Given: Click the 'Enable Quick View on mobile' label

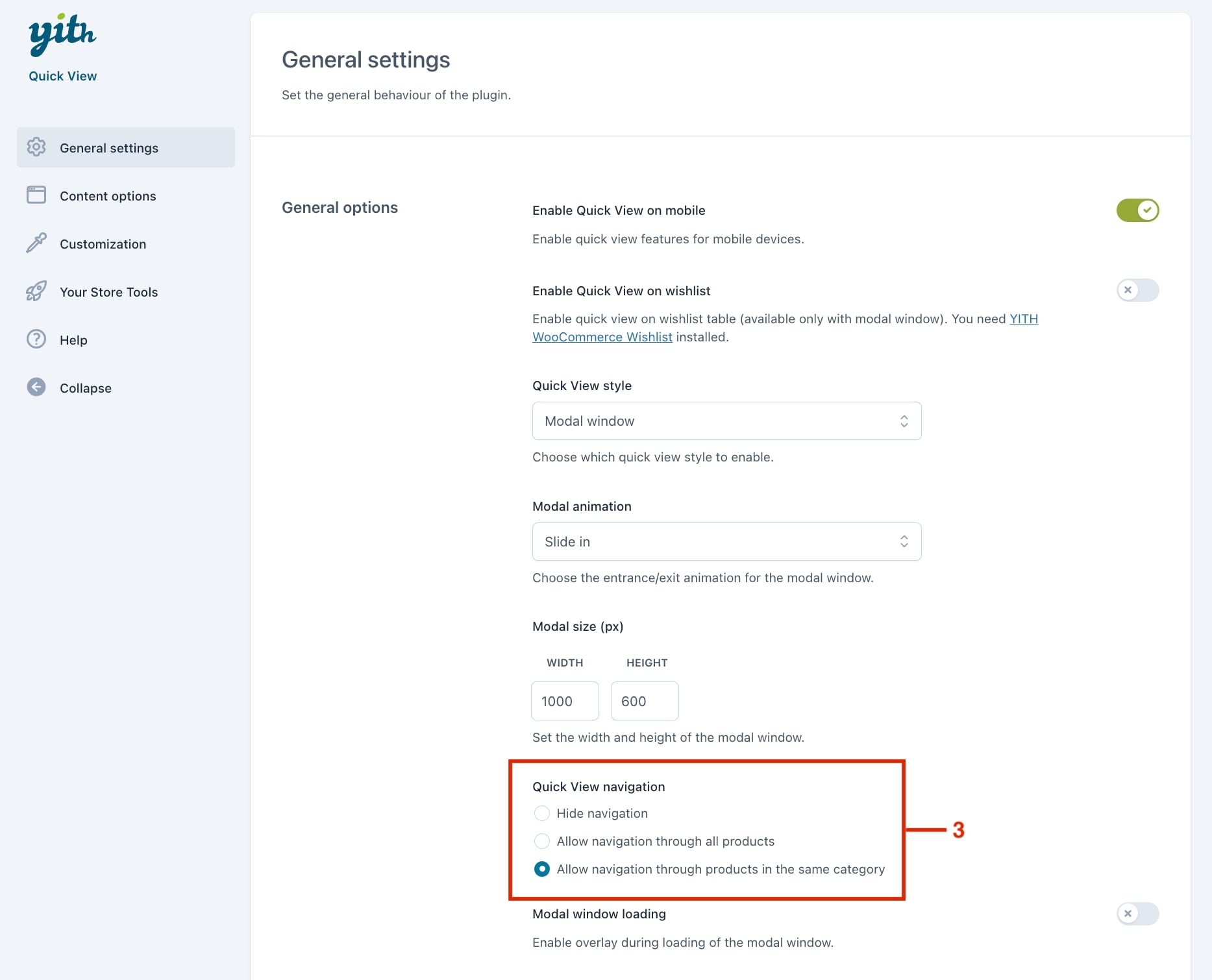Looking at the screenshot, I should 619,210.
